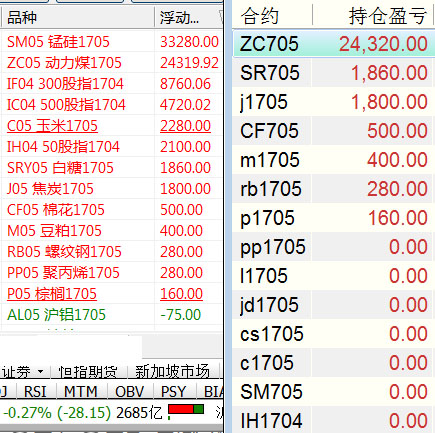Select the IF04 300股指1704 row
435x433 pixels.
[112, 84]
